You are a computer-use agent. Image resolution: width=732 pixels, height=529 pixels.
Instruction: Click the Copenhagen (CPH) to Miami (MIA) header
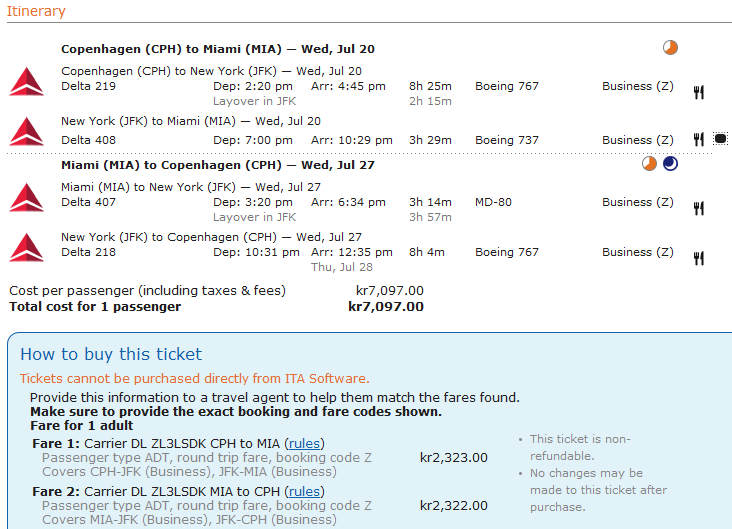(x=218, y=48)
